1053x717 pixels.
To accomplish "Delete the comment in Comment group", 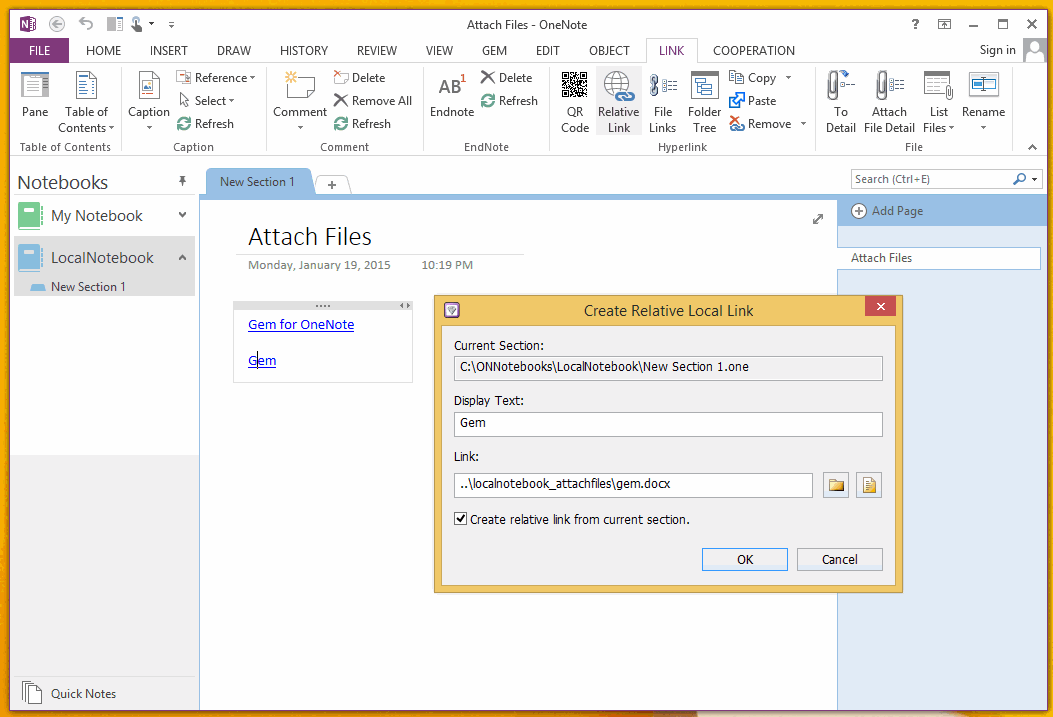I will pyautogui.click(x=359, y=78).
